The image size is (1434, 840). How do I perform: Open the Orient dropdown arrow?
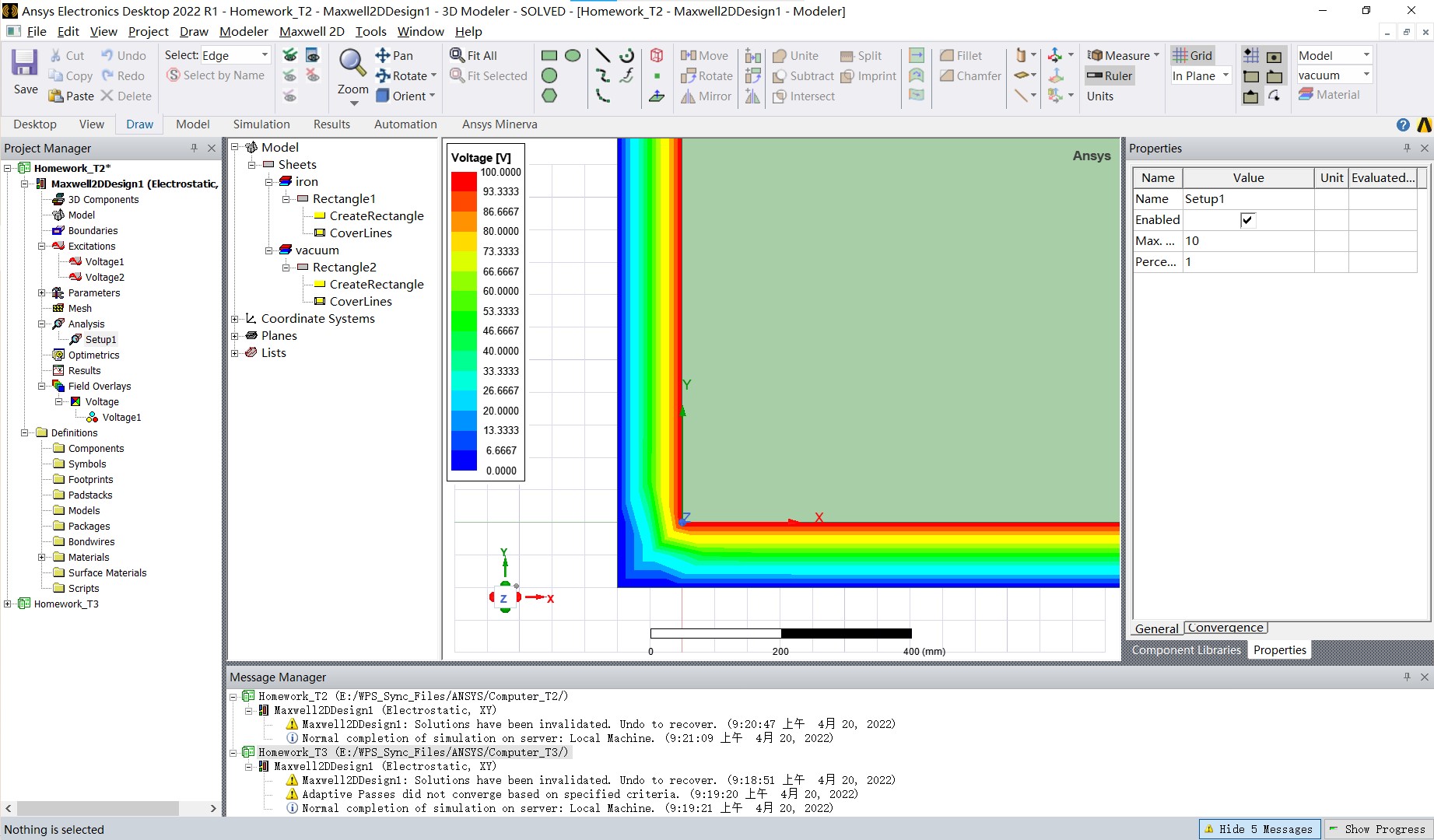(432, 96)
